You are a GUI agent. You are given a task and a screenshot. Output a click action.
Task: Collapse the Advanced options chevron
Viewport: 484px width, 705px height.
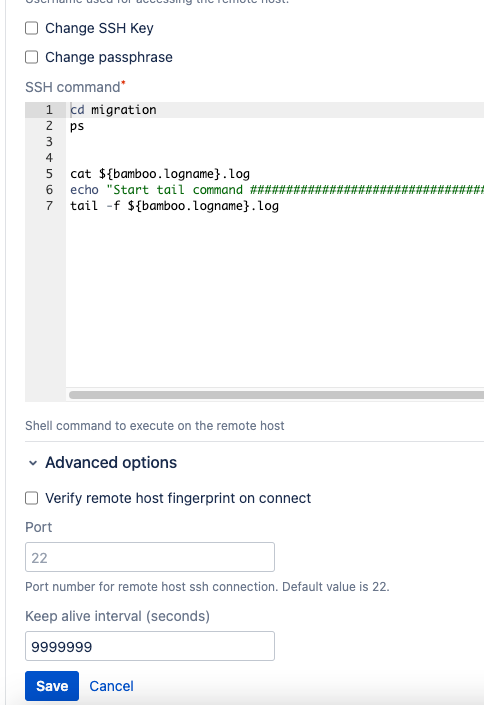tap(33, 463)
